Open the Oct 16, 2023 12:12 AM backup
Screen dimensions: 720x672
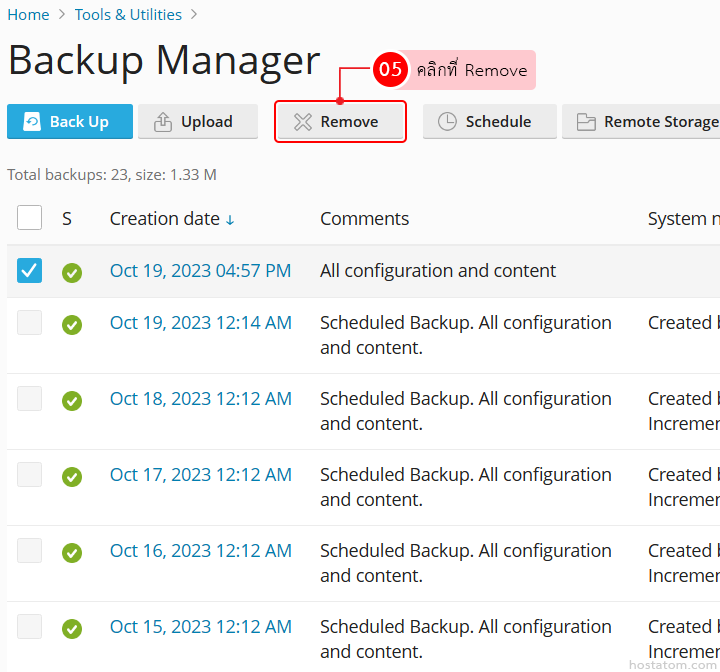point(200,551)
